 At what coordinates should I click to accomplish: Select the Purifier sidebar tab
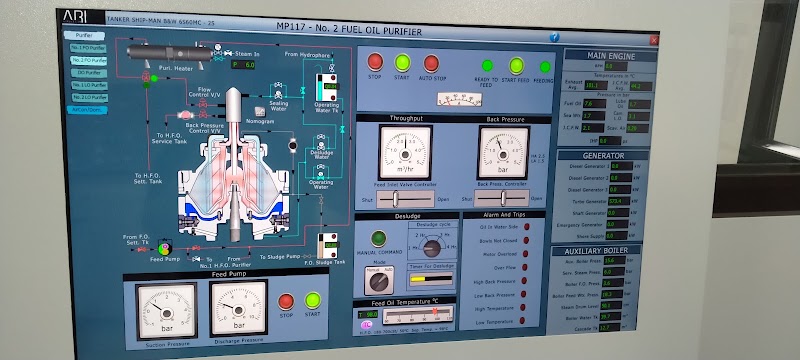[84, 36]
